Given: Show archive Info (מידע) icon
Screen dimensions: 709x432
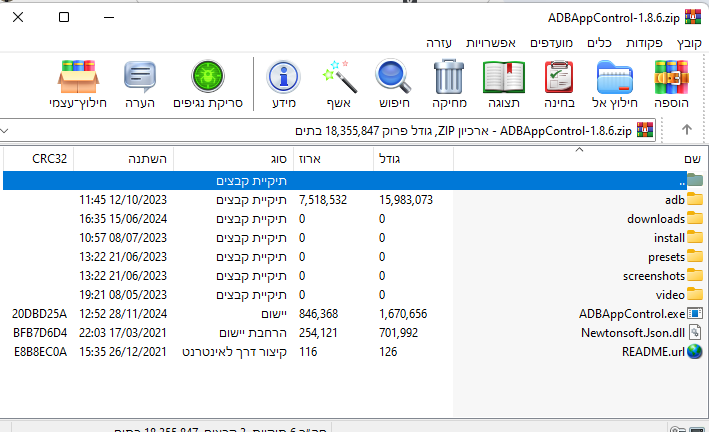Looking at the screenshot, I should pyautogui.click(x=285, y=83).
